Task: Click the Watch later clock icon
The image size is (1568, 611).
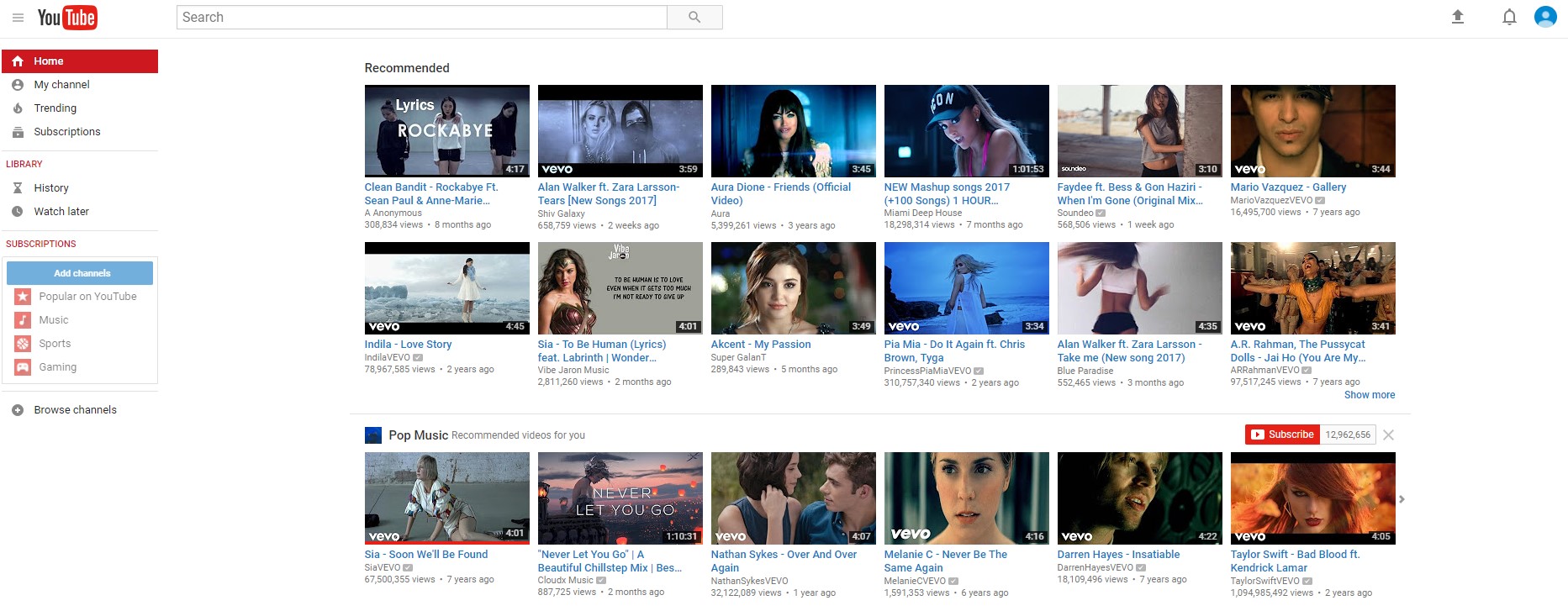Action: point(18,212)
